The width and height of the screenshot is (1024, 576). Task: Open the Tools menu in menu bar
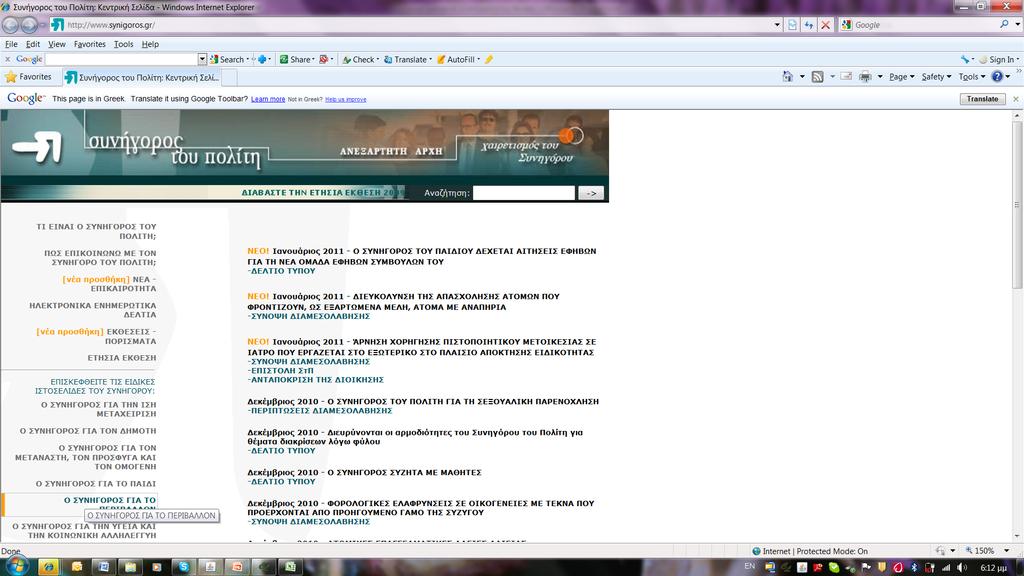tap(123, 44)
